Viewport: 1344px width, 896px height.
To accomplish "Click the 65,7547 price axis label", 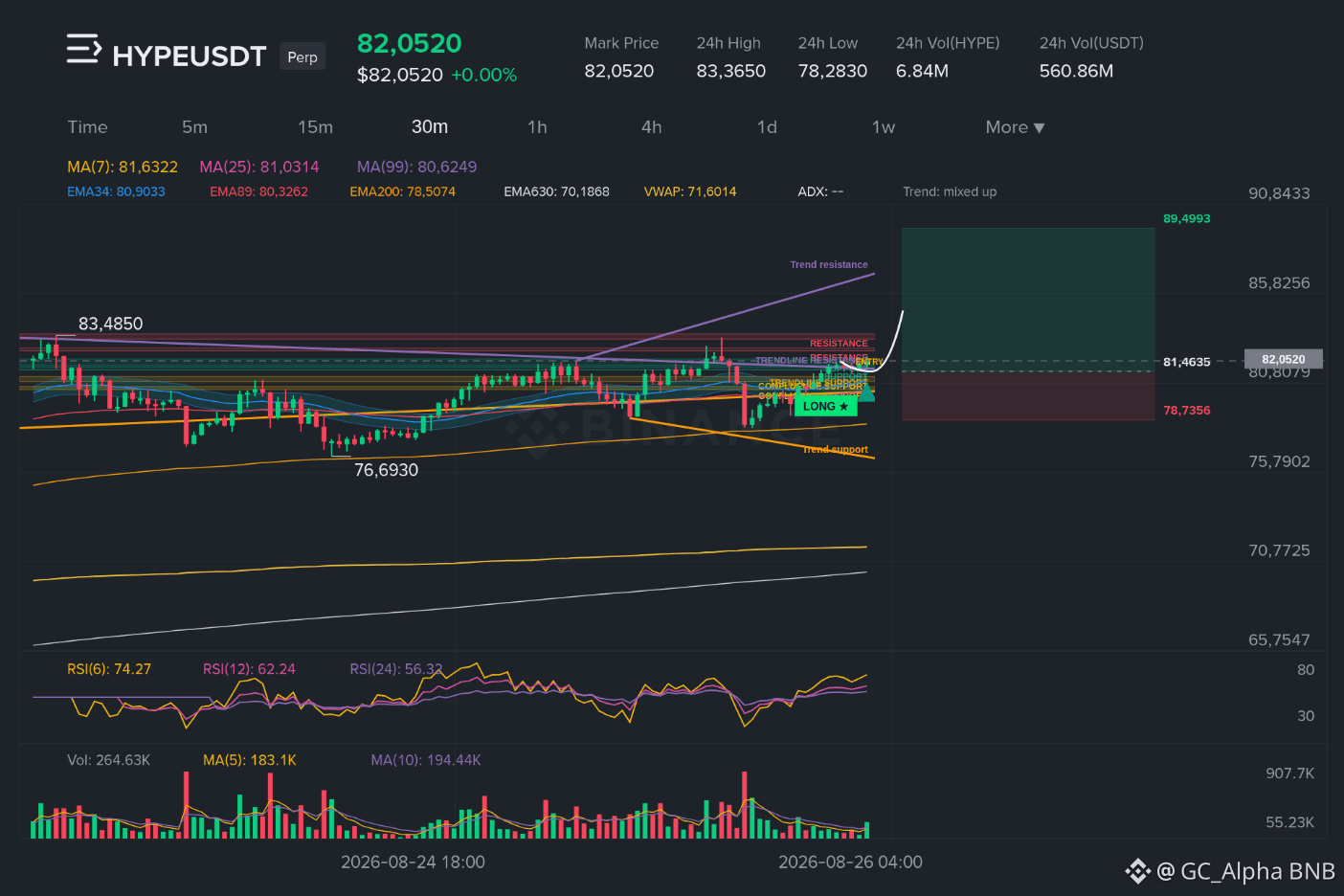I will (x=1279, y=639).
